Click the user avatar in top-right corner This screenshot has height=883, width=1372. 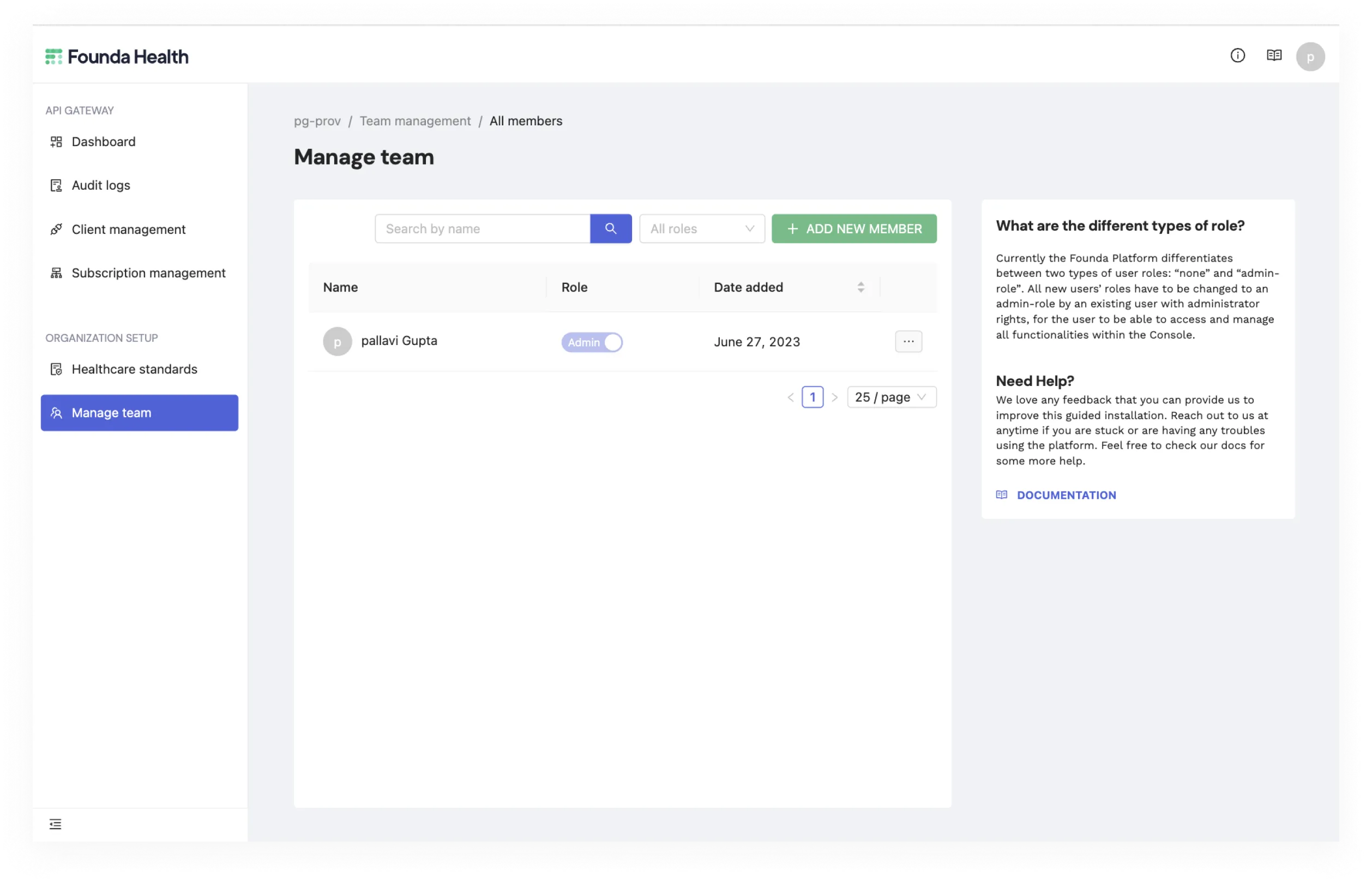[1309, 57]
